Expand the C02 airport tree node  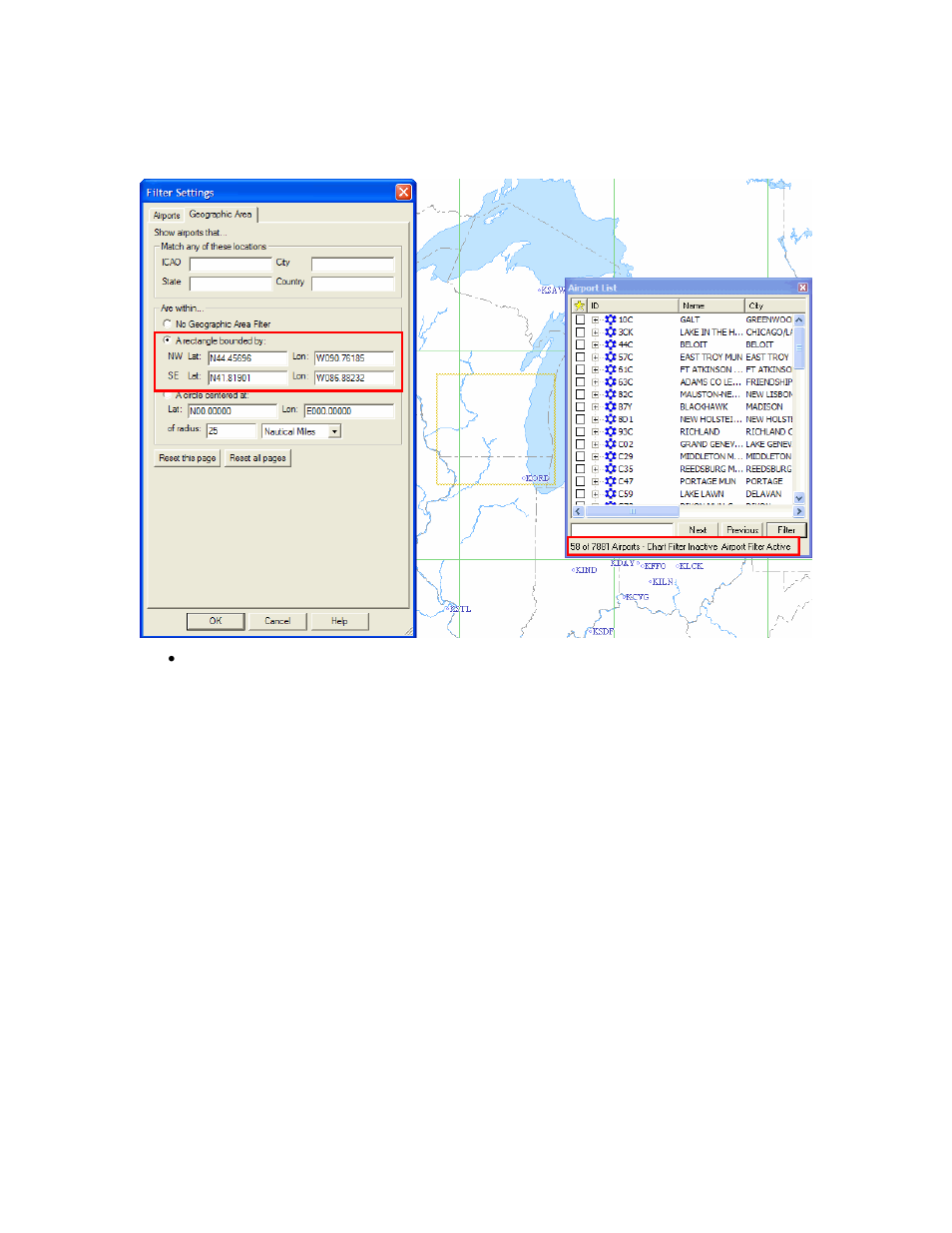click(596, 444)
